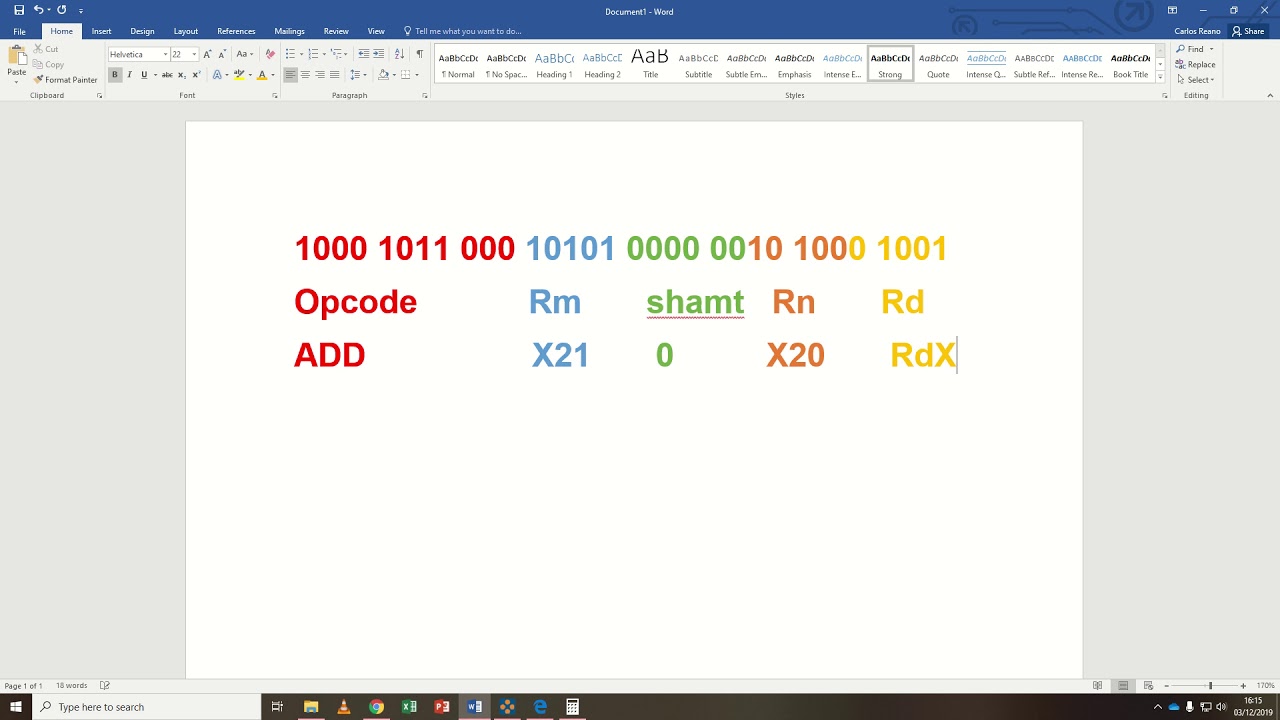
Task: Open the line spacing dropdown
Action: coord(365,75)
